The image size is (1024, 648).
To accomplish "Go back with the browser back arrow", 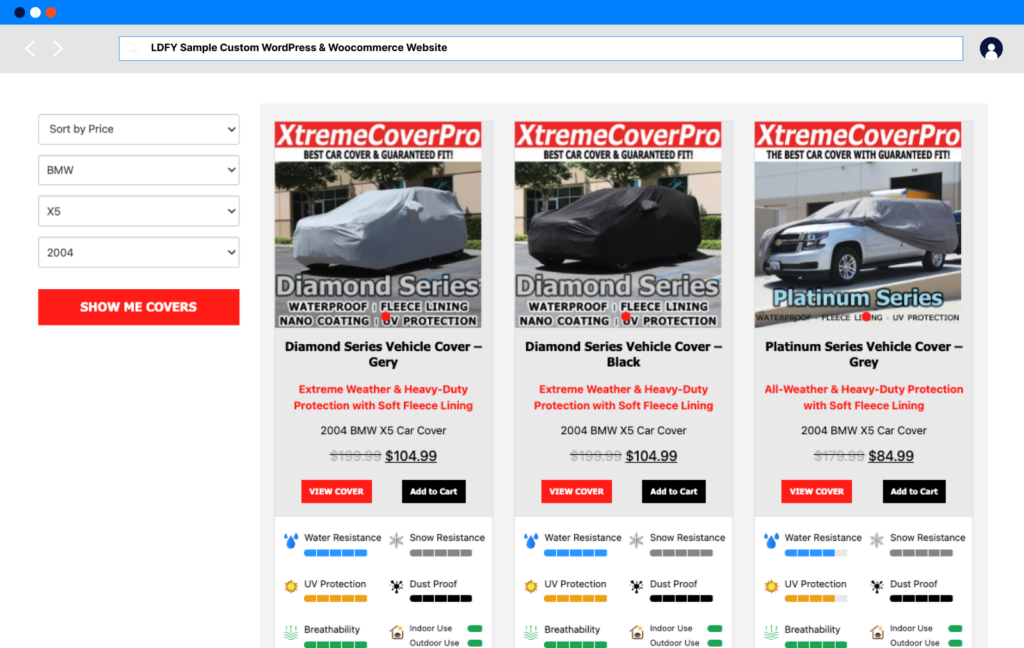I will (x=30, y=48).
